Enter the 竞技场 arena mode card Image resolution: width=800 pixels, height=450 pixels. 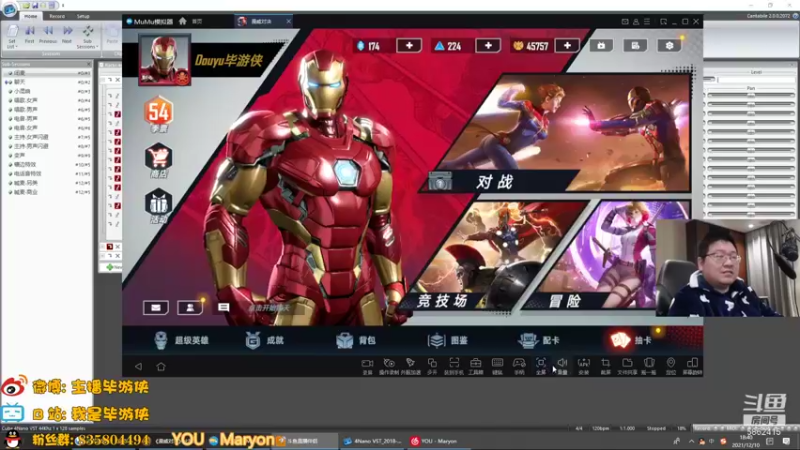497,256
